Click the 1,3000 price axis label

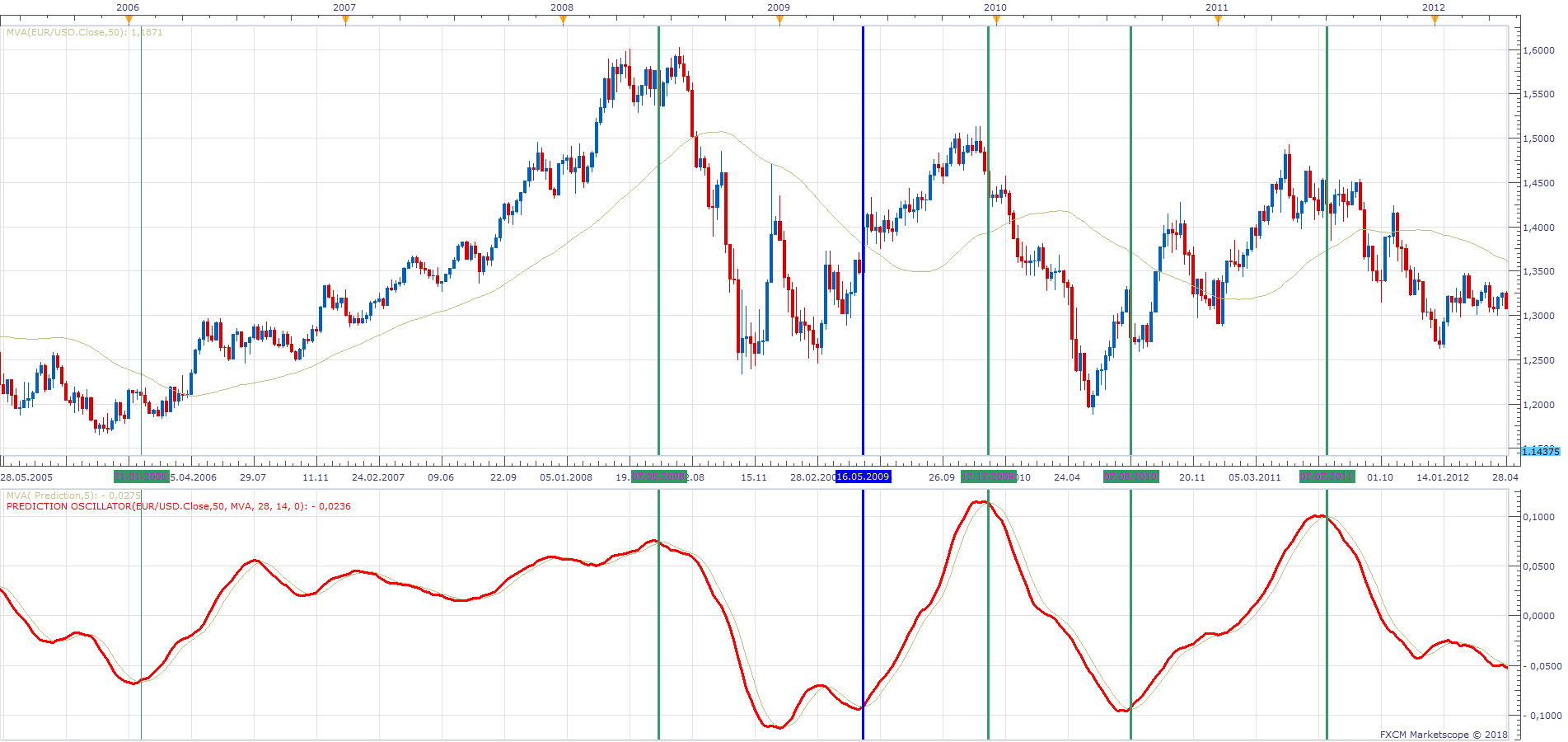(1539, 316)
